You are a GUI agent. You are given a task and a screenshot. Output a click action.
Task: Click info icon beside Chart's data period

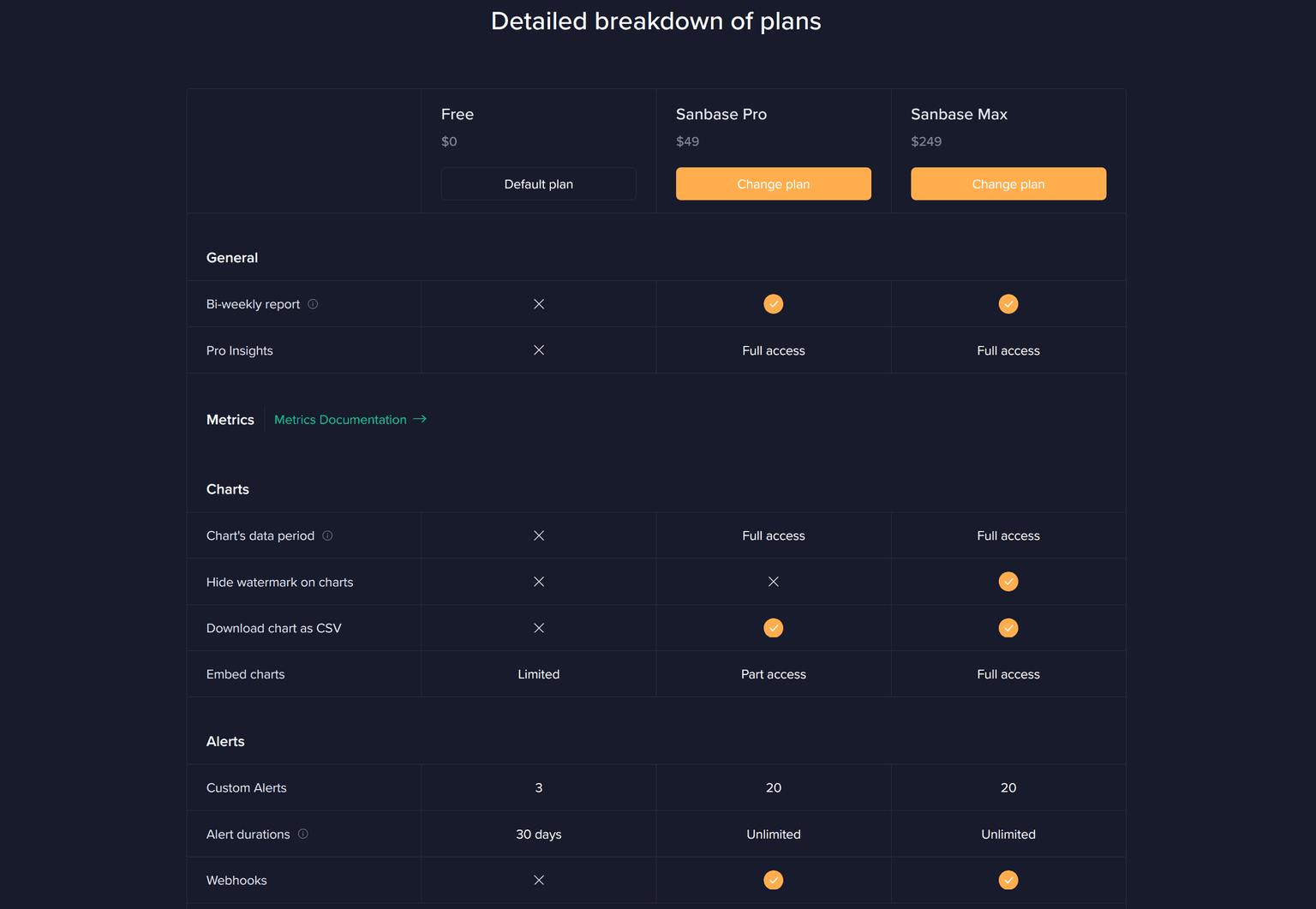pos(327,535)
